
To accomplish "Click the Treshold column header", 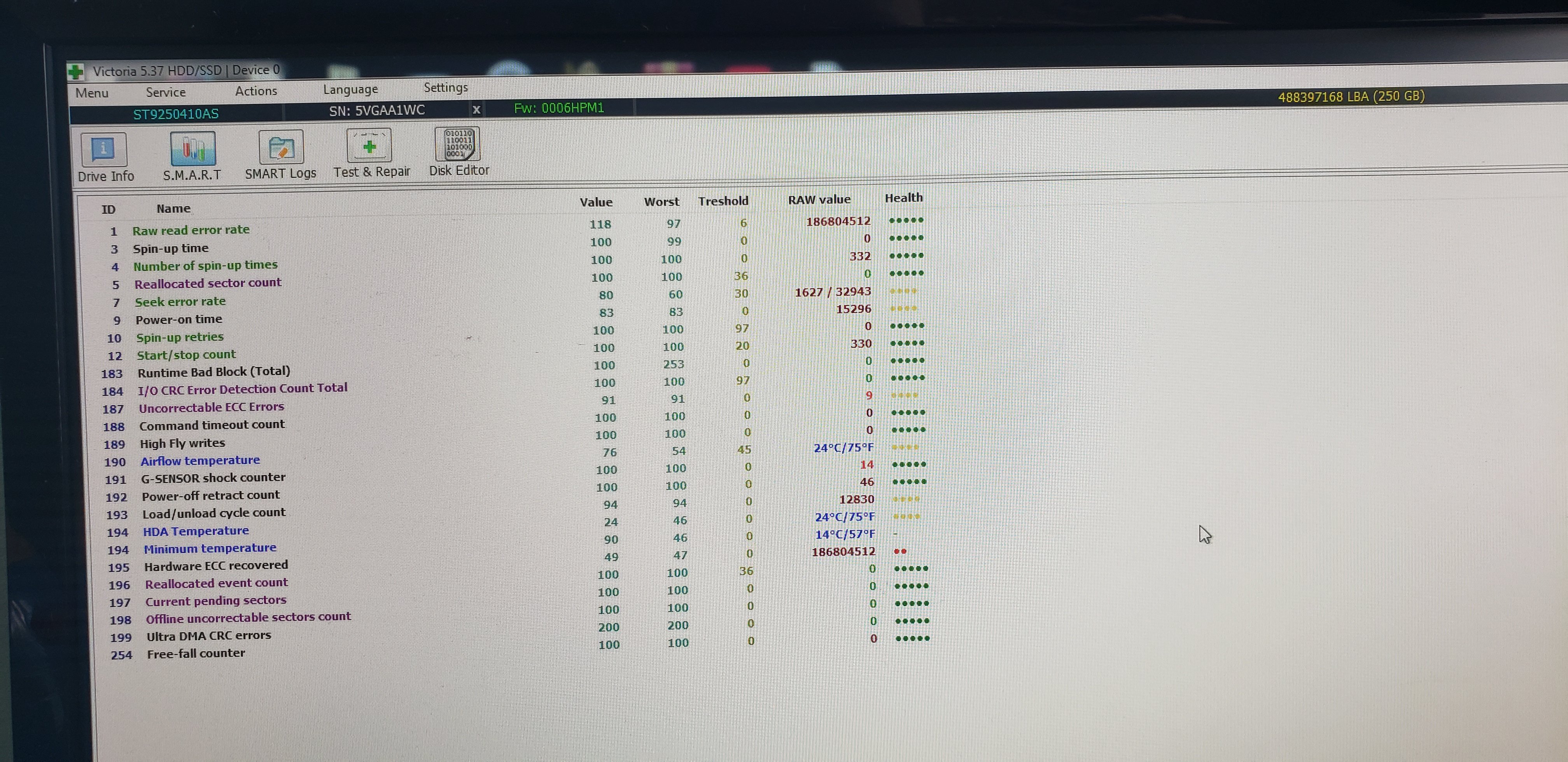I will click(x=723, y=201).
